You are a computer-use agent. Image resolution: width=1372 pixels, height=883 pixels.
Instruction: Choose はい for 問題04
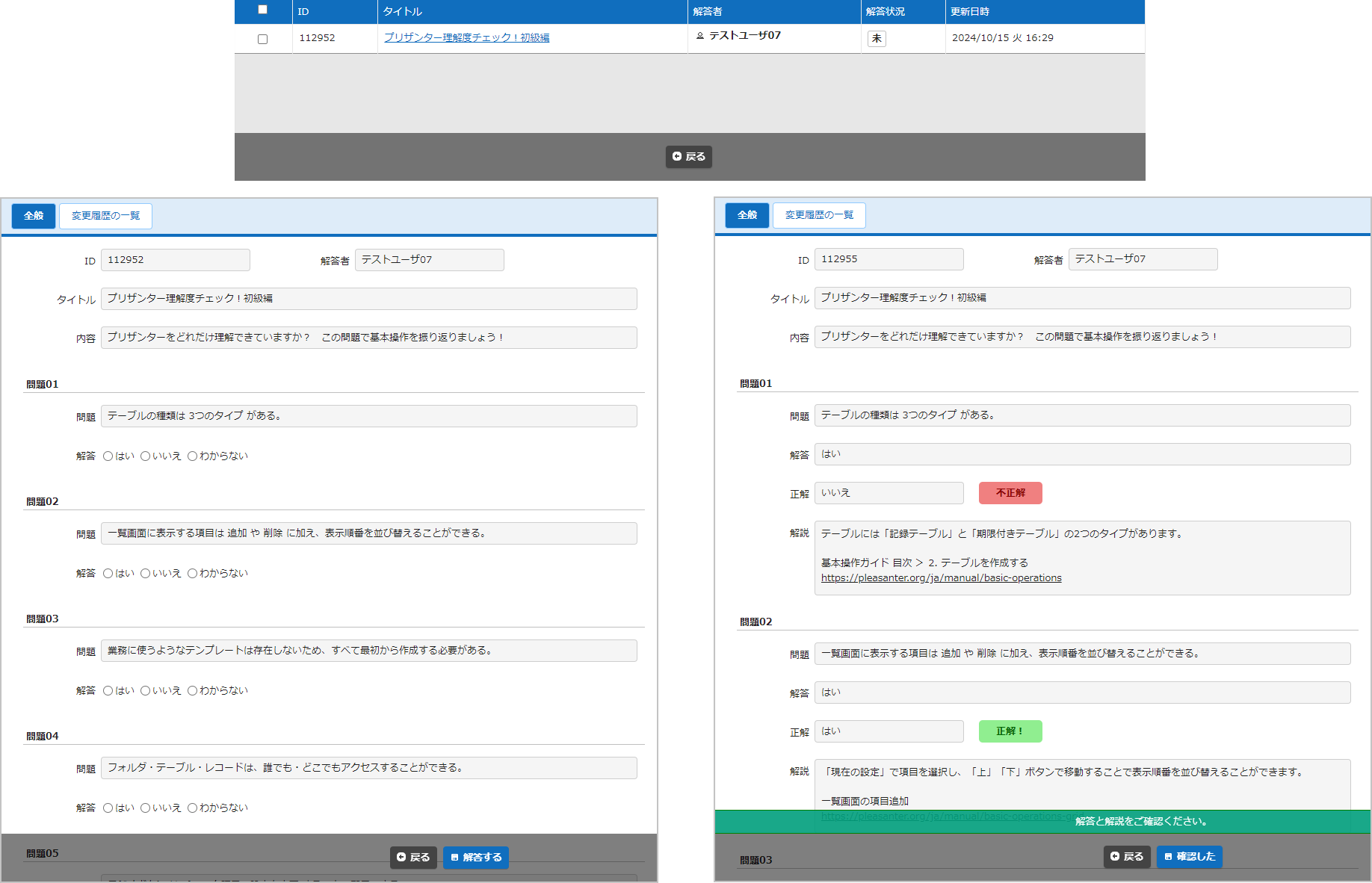[x=108, y=808]
